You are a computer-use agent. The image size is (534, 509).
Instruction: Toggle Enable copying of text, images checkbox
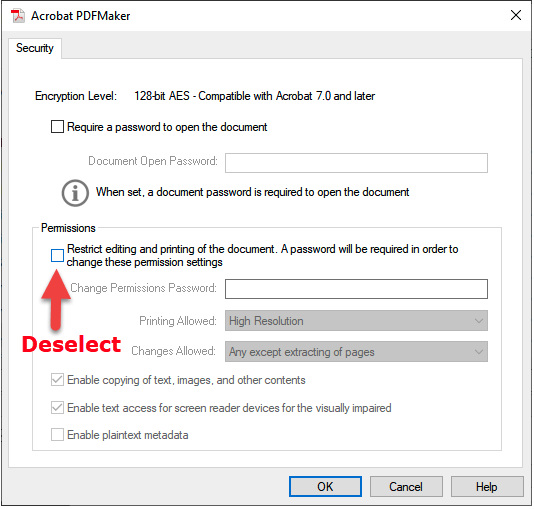click(x=57, y=380)
